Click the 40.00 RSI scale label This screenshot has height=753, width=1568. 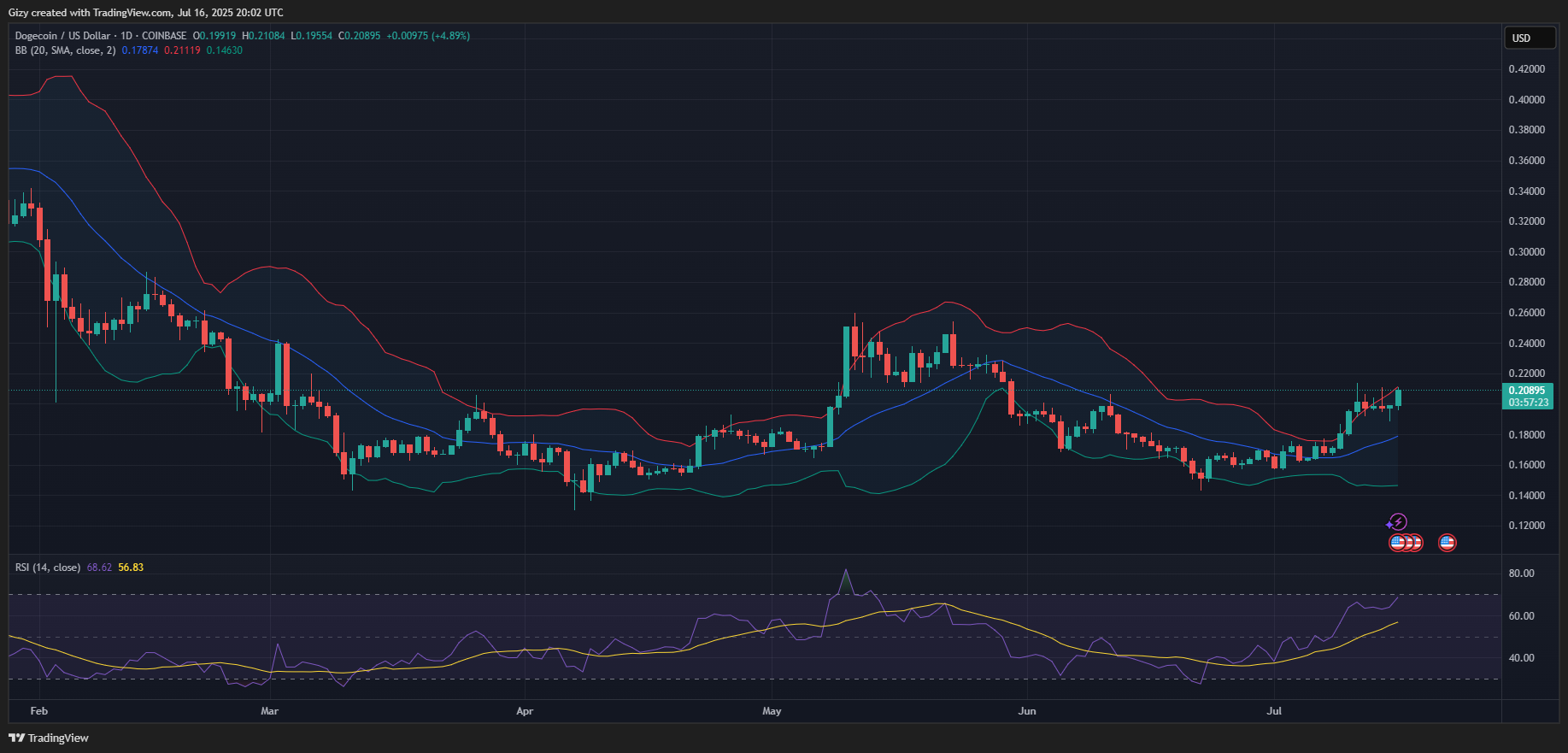[x=1522, y=658]
